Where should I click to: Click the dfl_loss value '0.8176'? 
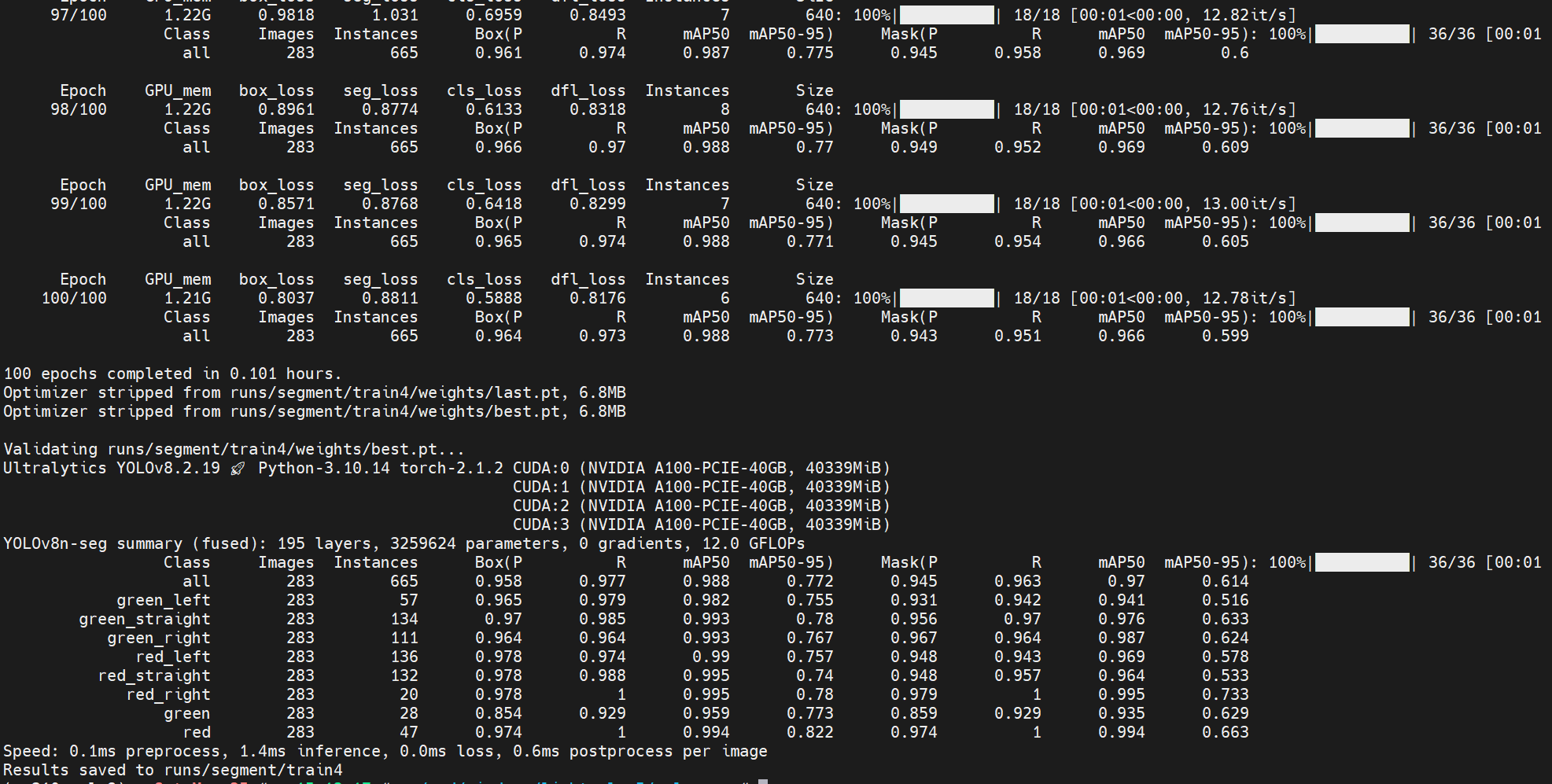point(598,298)
